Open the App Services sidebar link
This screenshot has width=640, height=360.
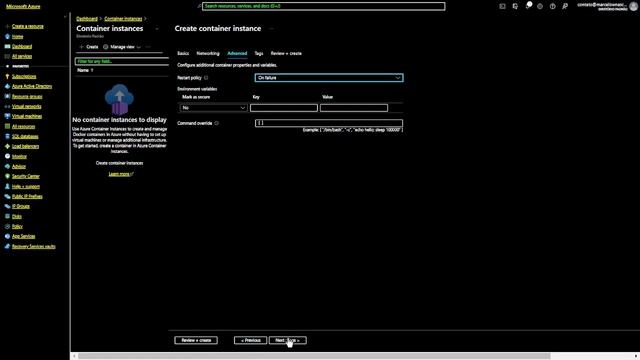pos(23,236)
